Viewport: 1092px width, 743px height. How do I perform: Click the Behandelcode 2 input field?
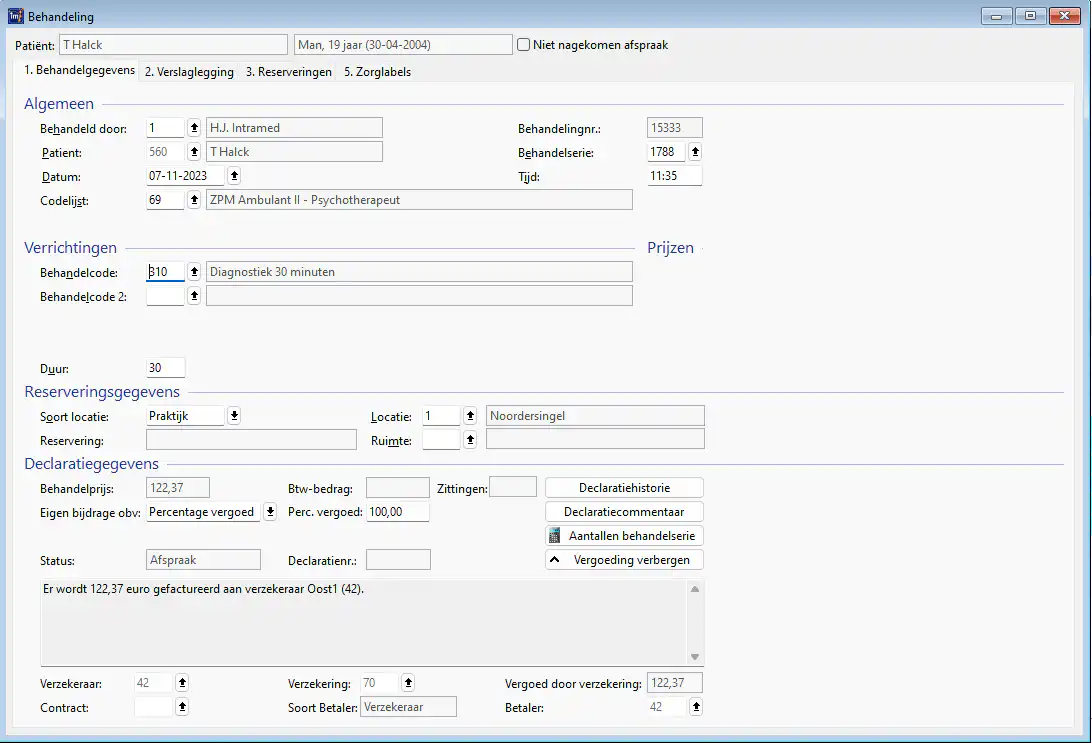[x=165, y=296]
